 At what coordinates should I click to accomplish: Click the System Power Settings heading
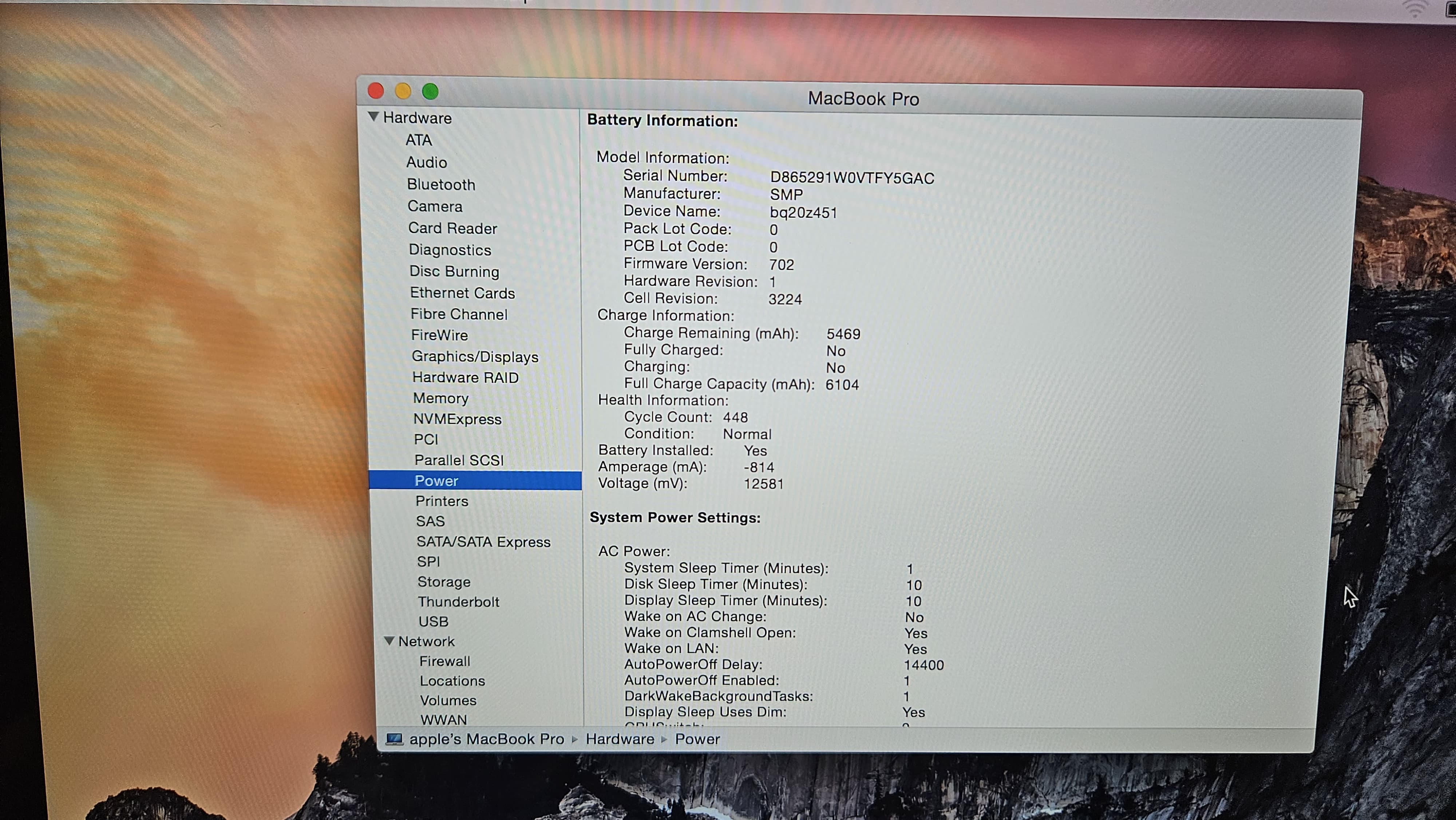click(x=675, y=517)
